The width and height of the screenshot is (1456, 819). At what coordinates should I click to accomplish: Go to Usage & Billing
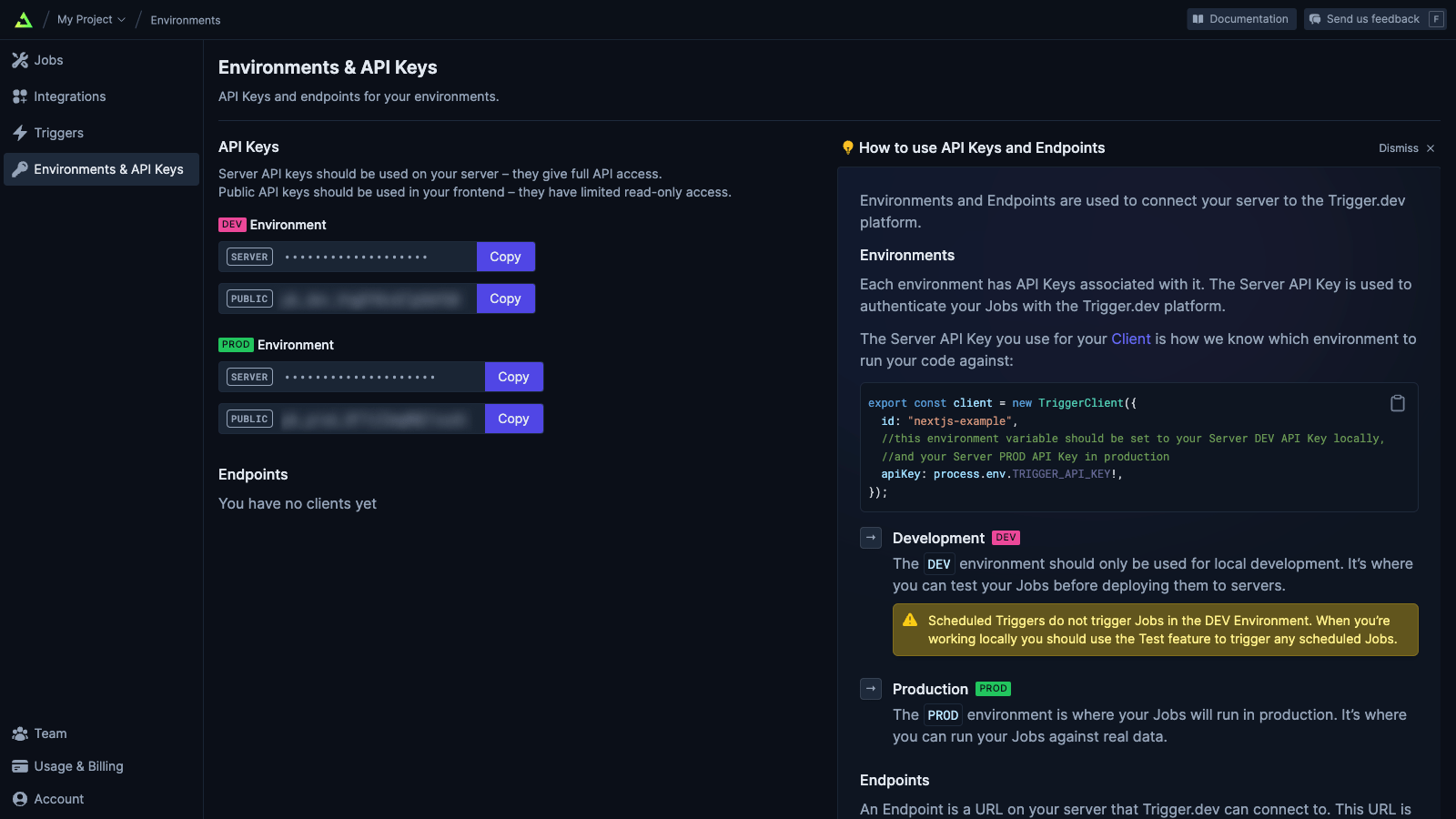tap(101, 766)
